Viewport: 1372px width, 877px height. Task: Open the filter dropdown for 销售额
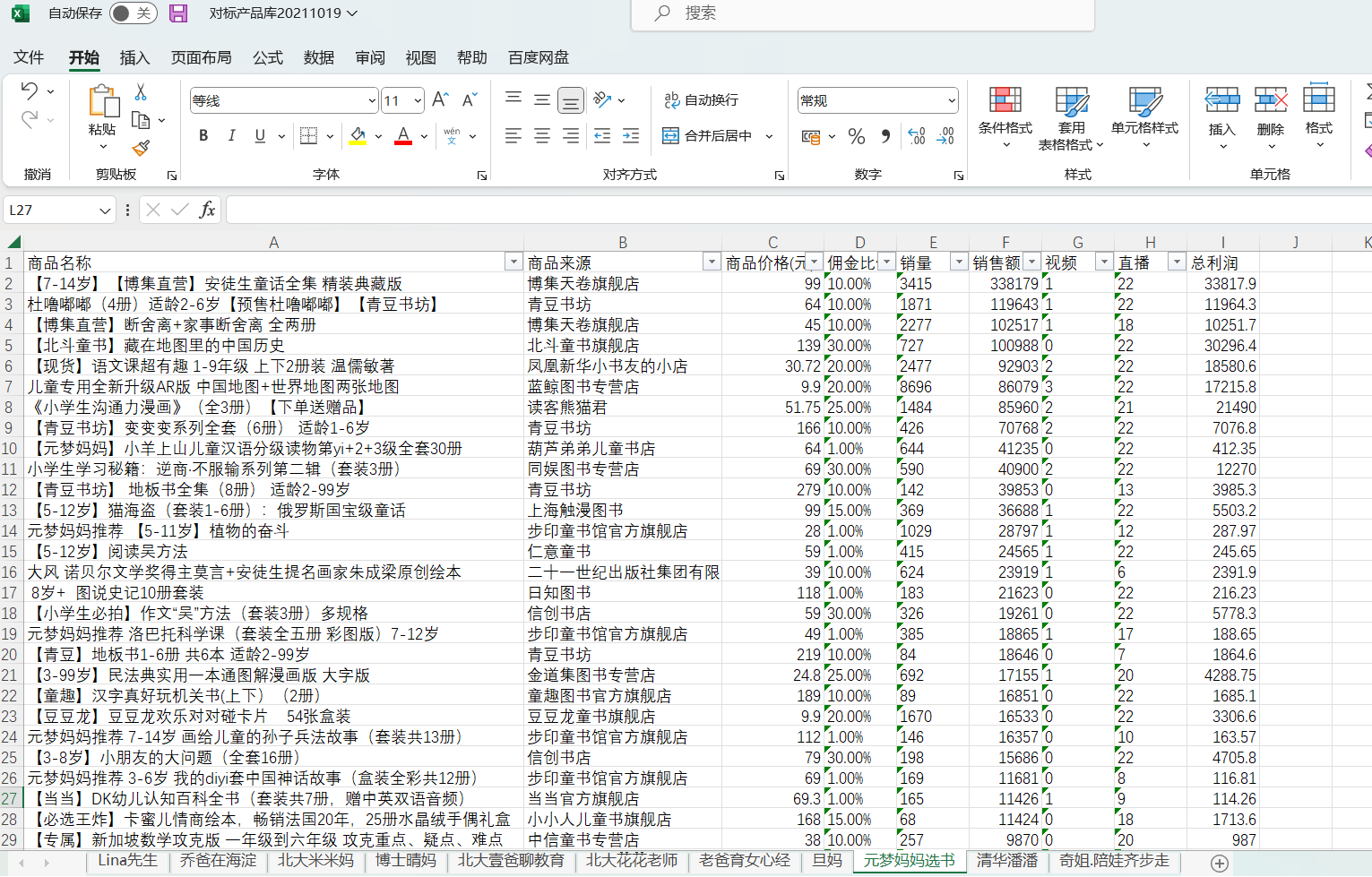pos(1031,262)
